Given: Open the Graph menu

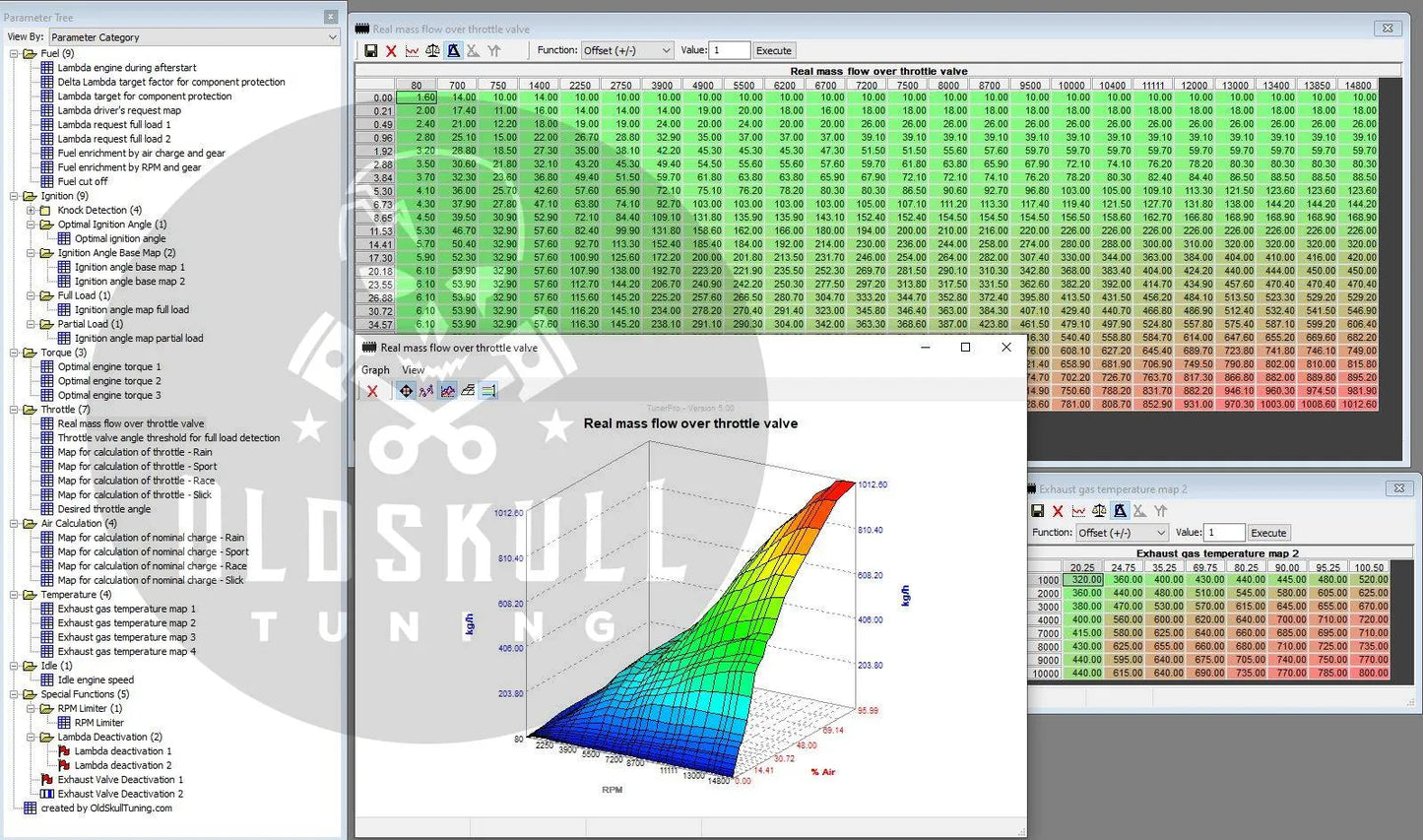Looking at the screenshot, I should point(375,370).
